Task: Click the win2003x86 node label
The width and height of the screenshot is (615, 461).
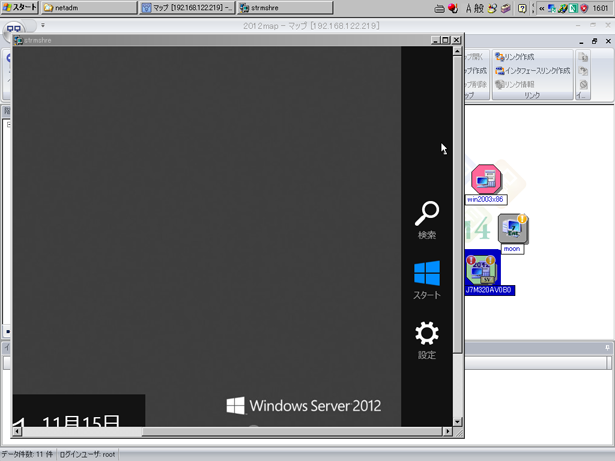Action: [x=486, y=199]
